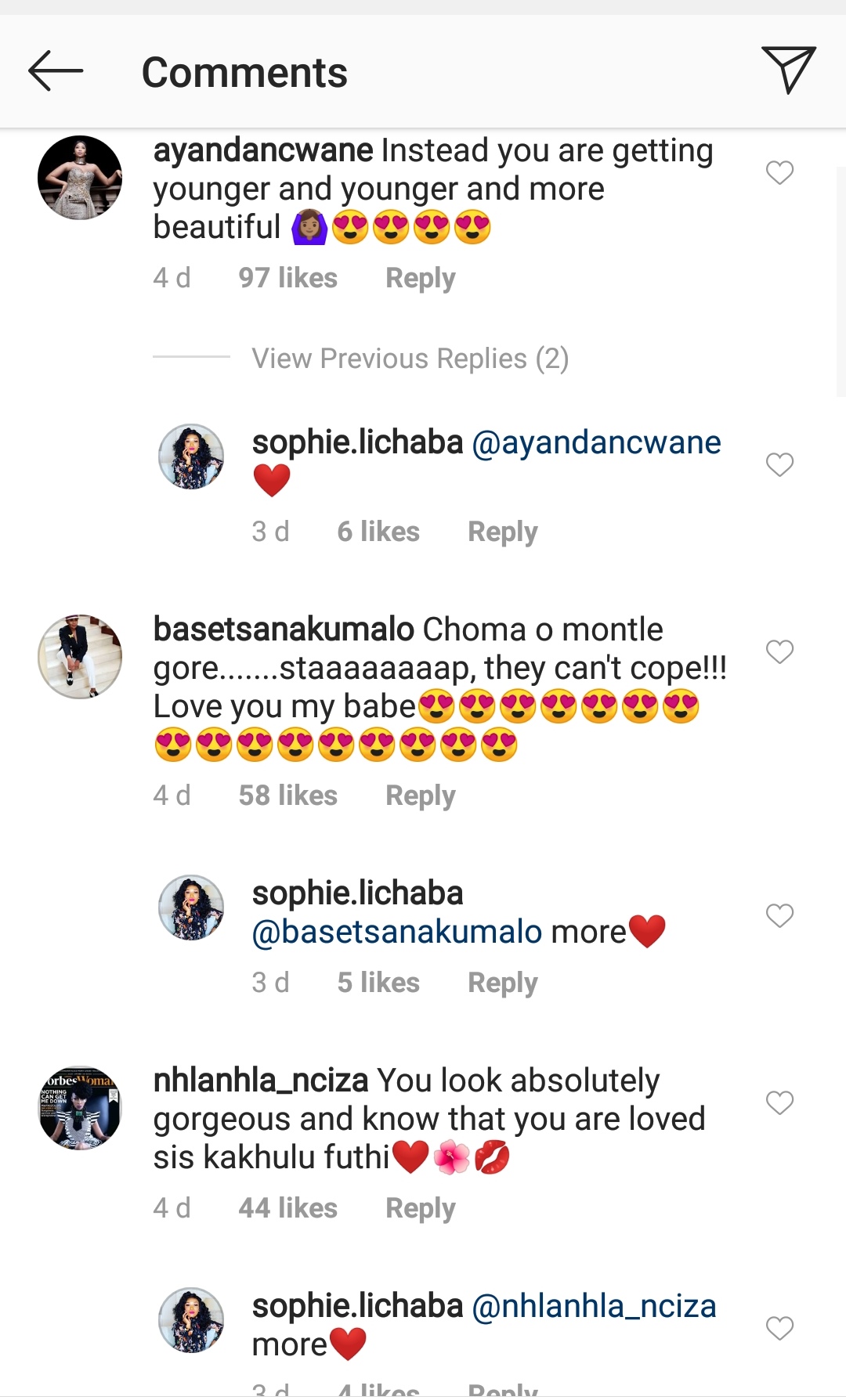Heart sophie.lichaba's reply to @nhlanhla_nciza
The height and width of the screenshot is (1400, 846).
(x=779, y=1328)
